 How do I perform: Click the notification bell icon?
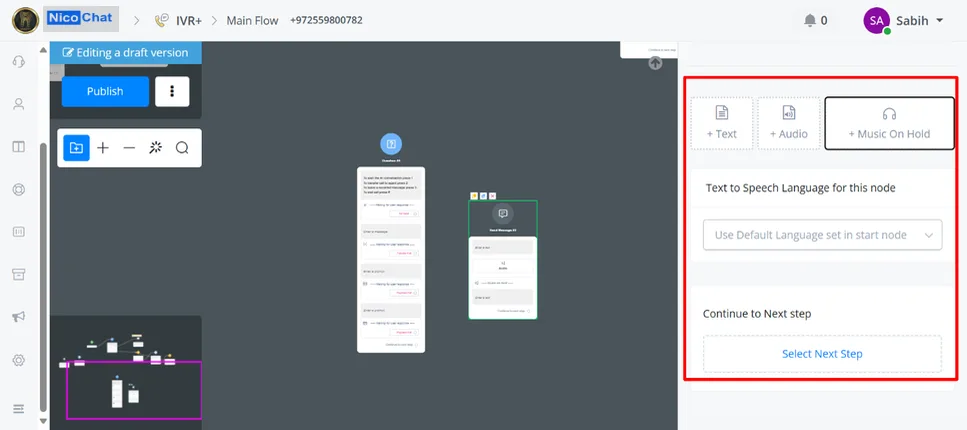810,20
